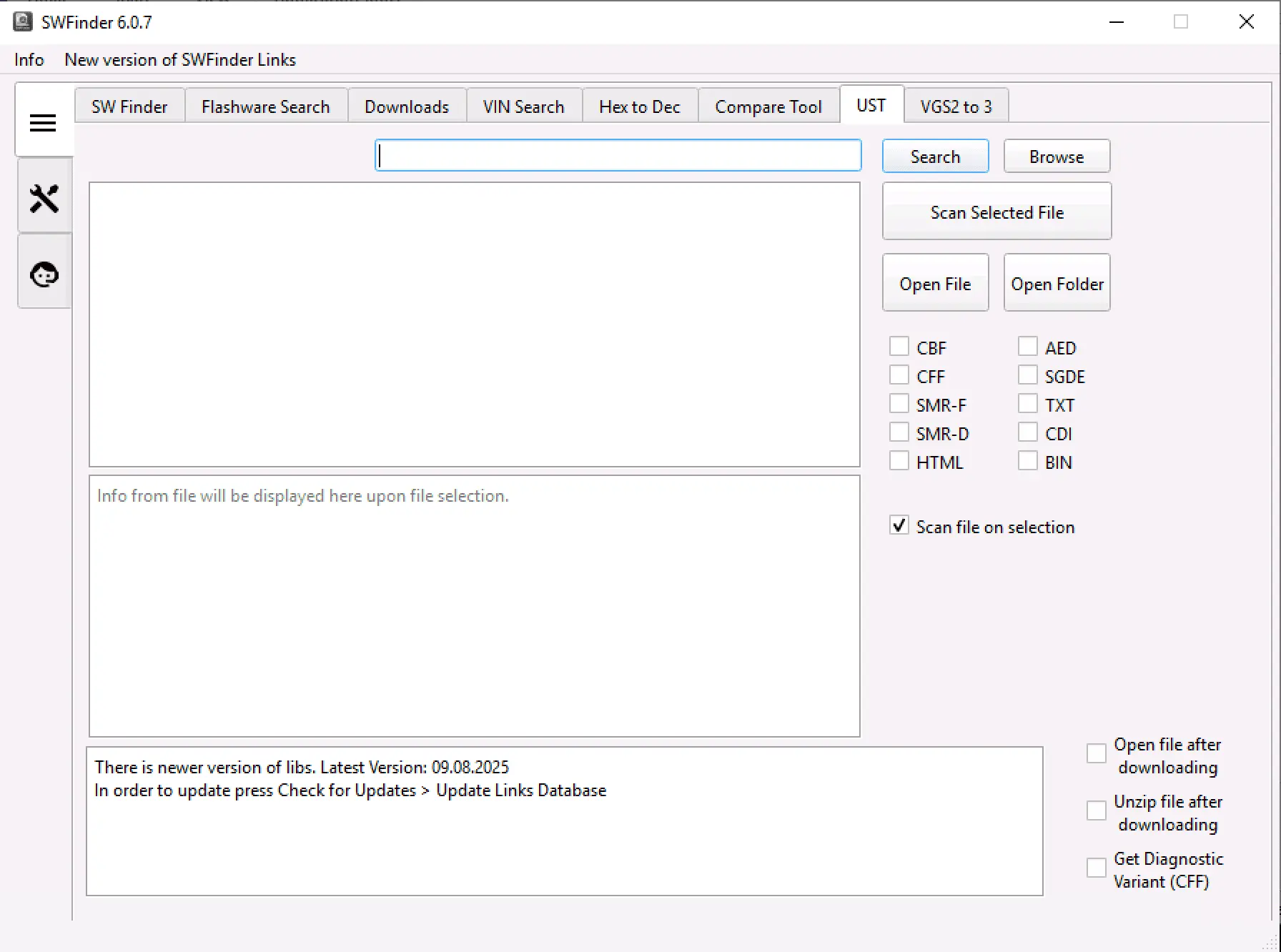Click the file info display text area
The height and width of the screenshot is (952, 1281).
point(475,606)
